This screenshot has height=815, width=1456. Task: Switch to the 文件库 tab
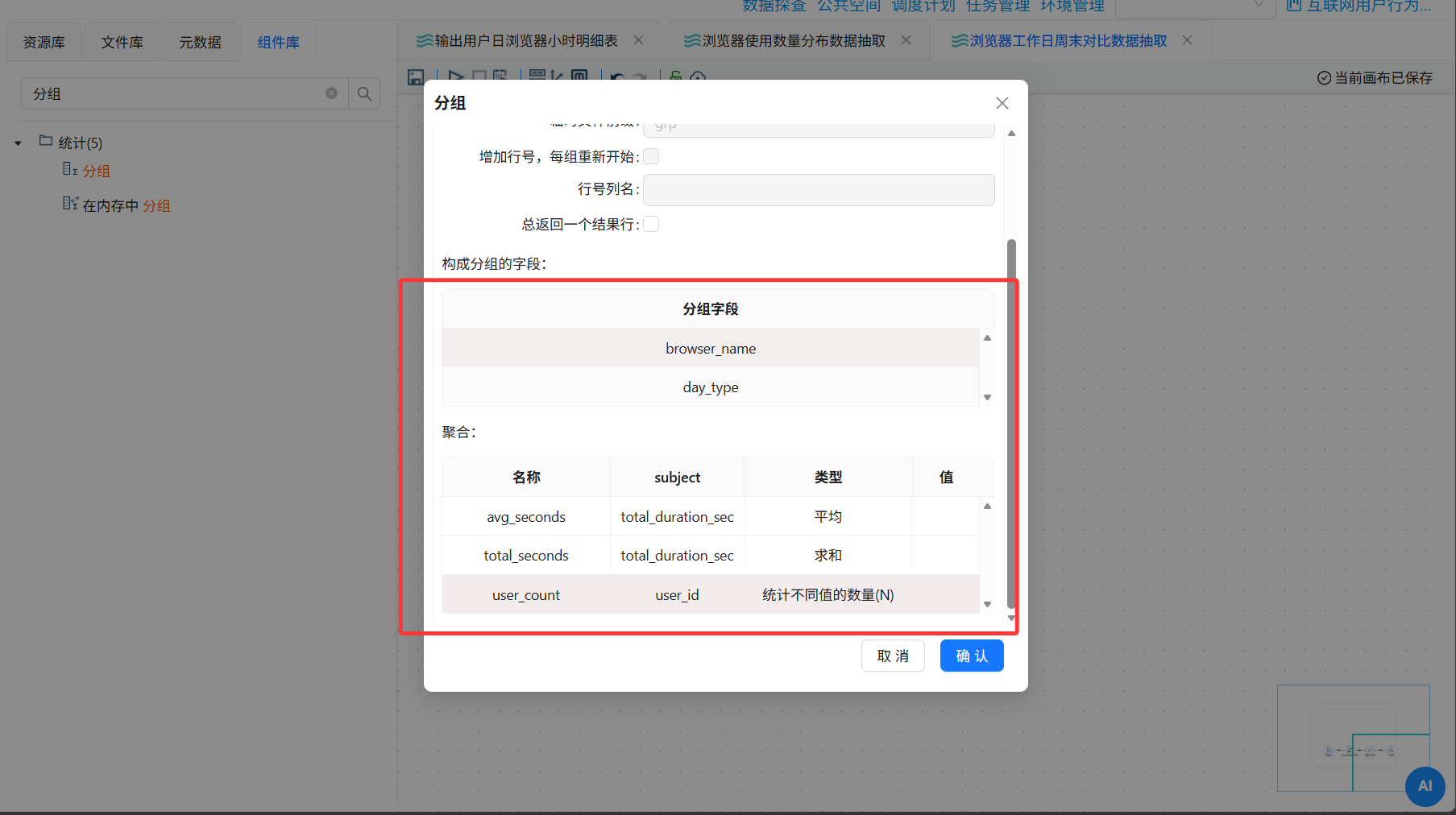(122, 42)
